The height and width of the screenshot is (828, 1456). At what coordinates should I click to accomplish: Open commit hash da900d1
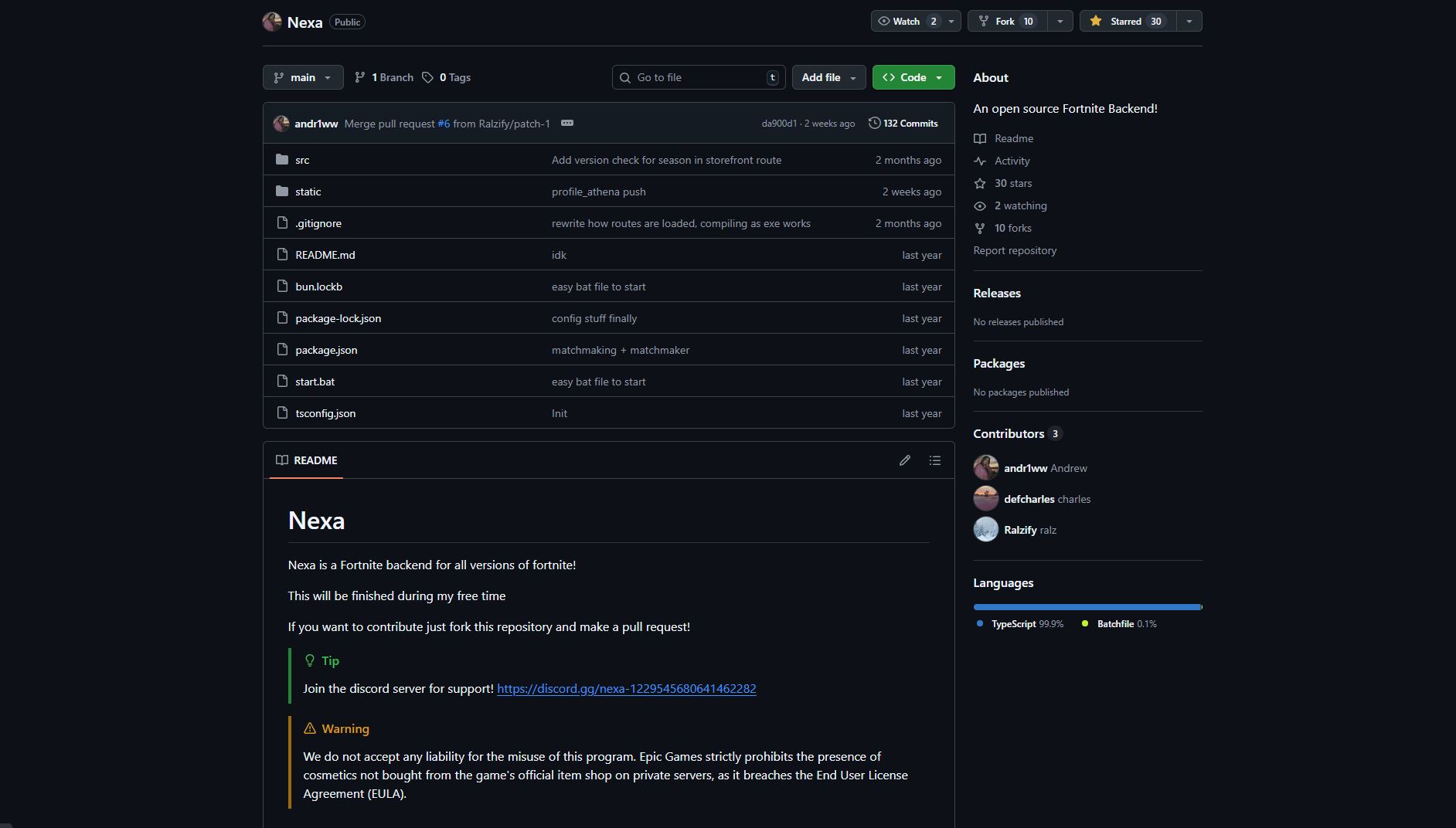tap(779, 124)
